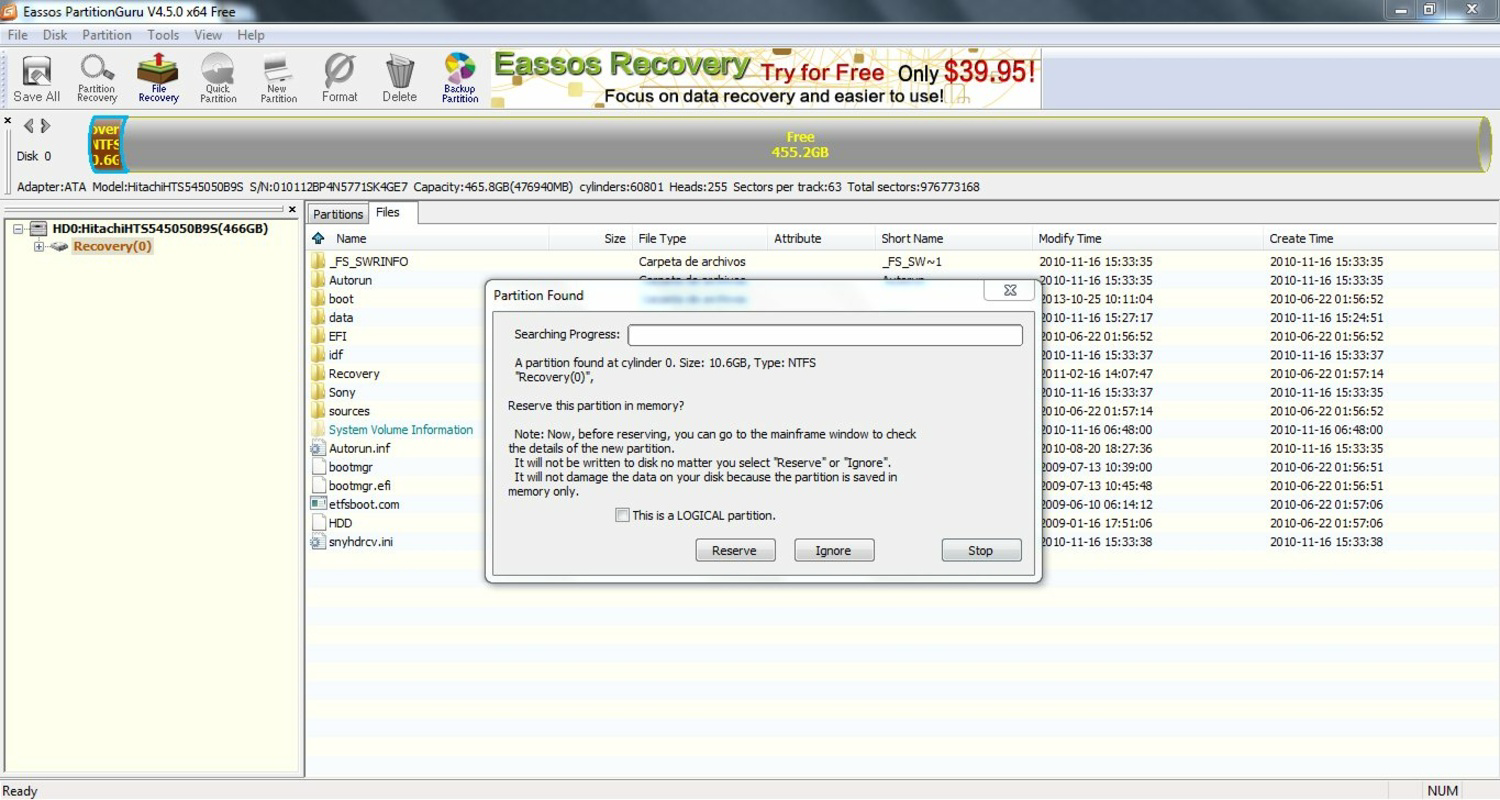Click the Searching Progress bar

point(825,335)
